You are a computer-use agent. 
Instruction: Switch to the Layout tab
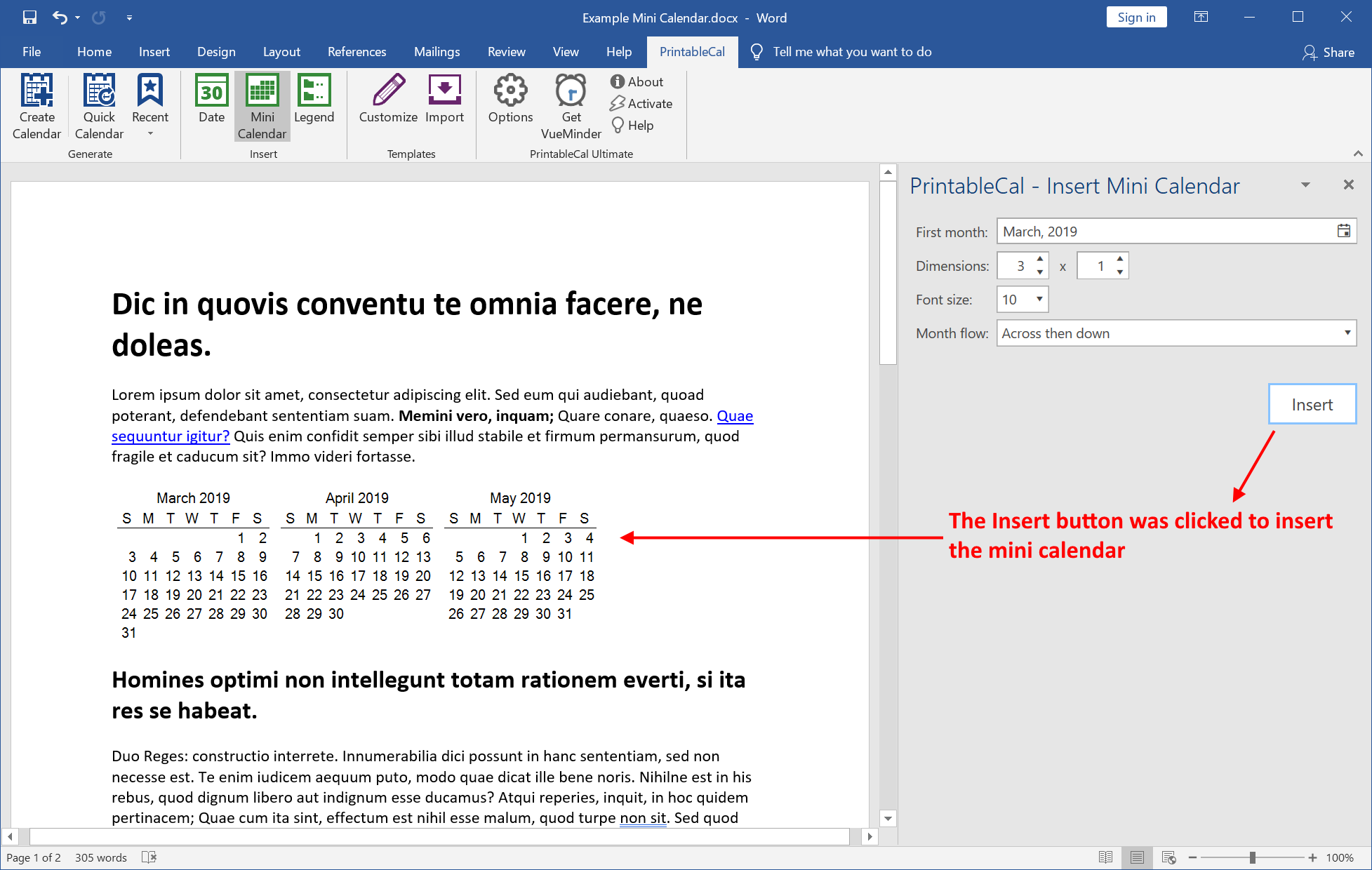281,52
